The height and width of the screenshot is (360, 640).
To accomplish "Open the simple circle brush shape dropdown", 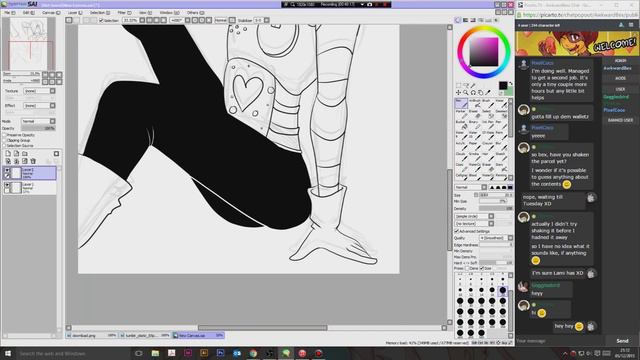I will coord(474,216).
